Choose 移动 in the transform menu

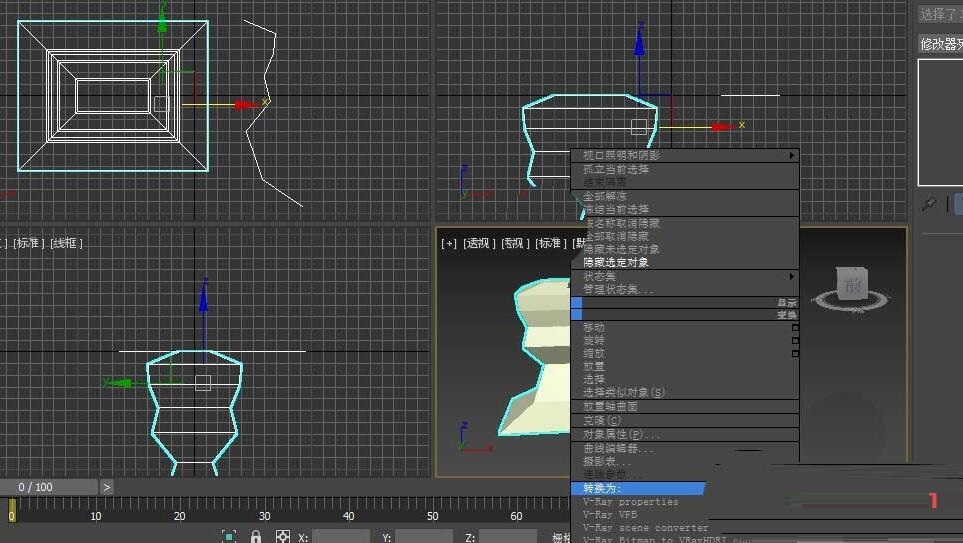(594, 327)
